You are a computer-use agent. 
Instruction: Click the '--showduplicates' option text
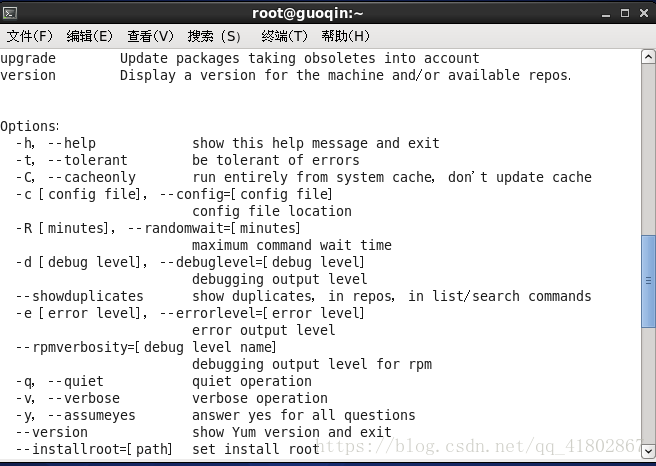[79, 296]
